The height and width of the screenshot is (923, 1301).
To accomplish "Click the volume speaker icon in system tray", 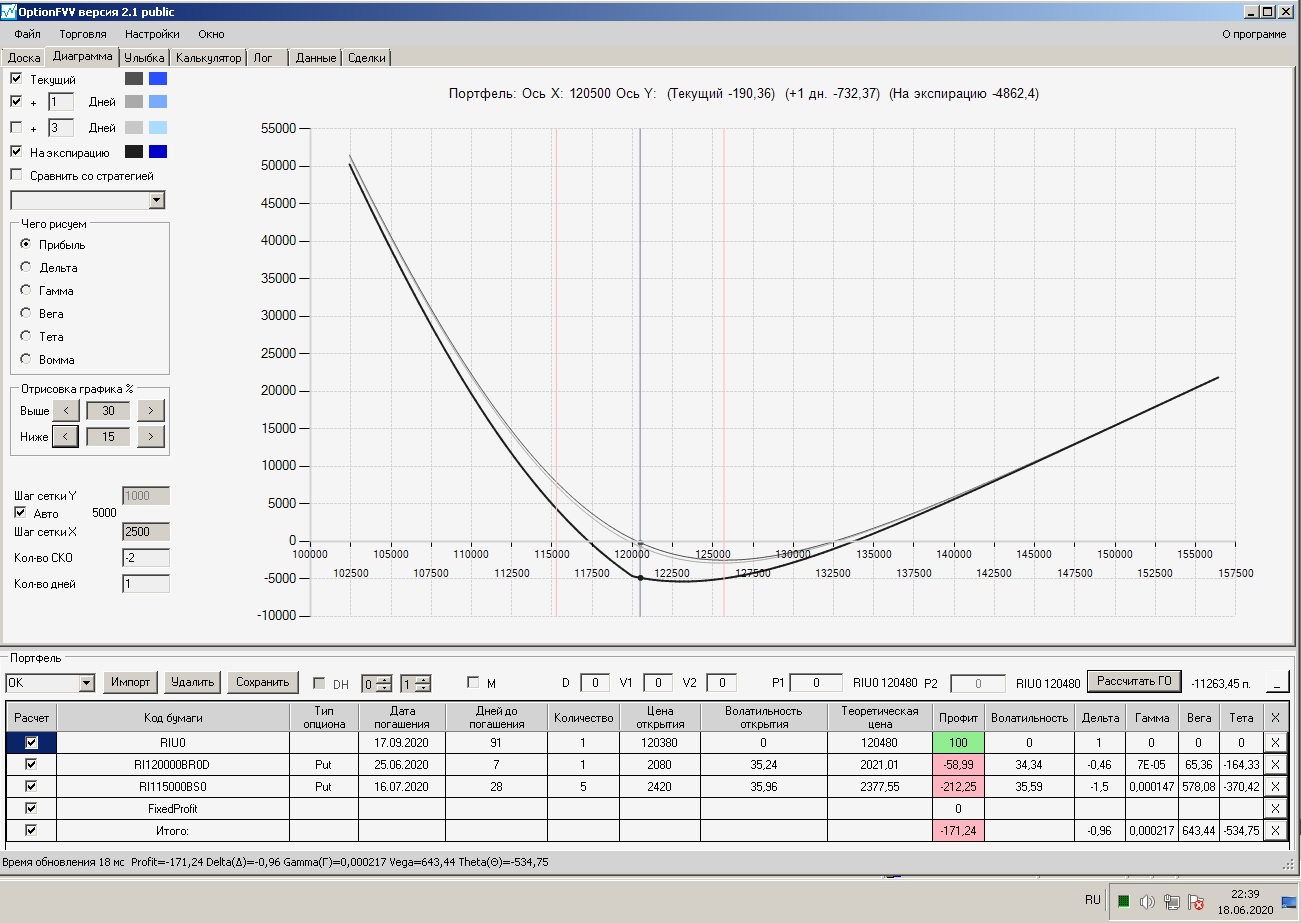I will tap(1147, 901).
